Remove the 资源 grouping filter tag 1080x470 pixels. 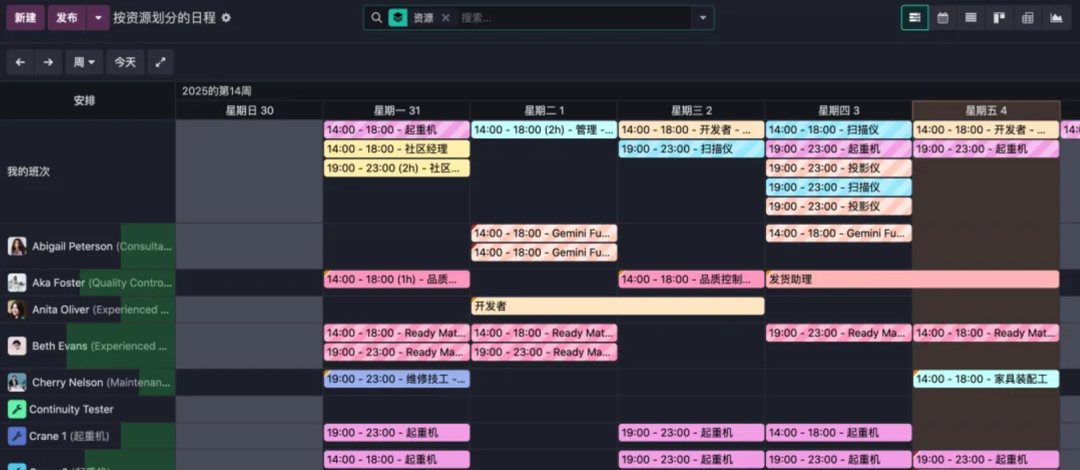click(446, 18)
